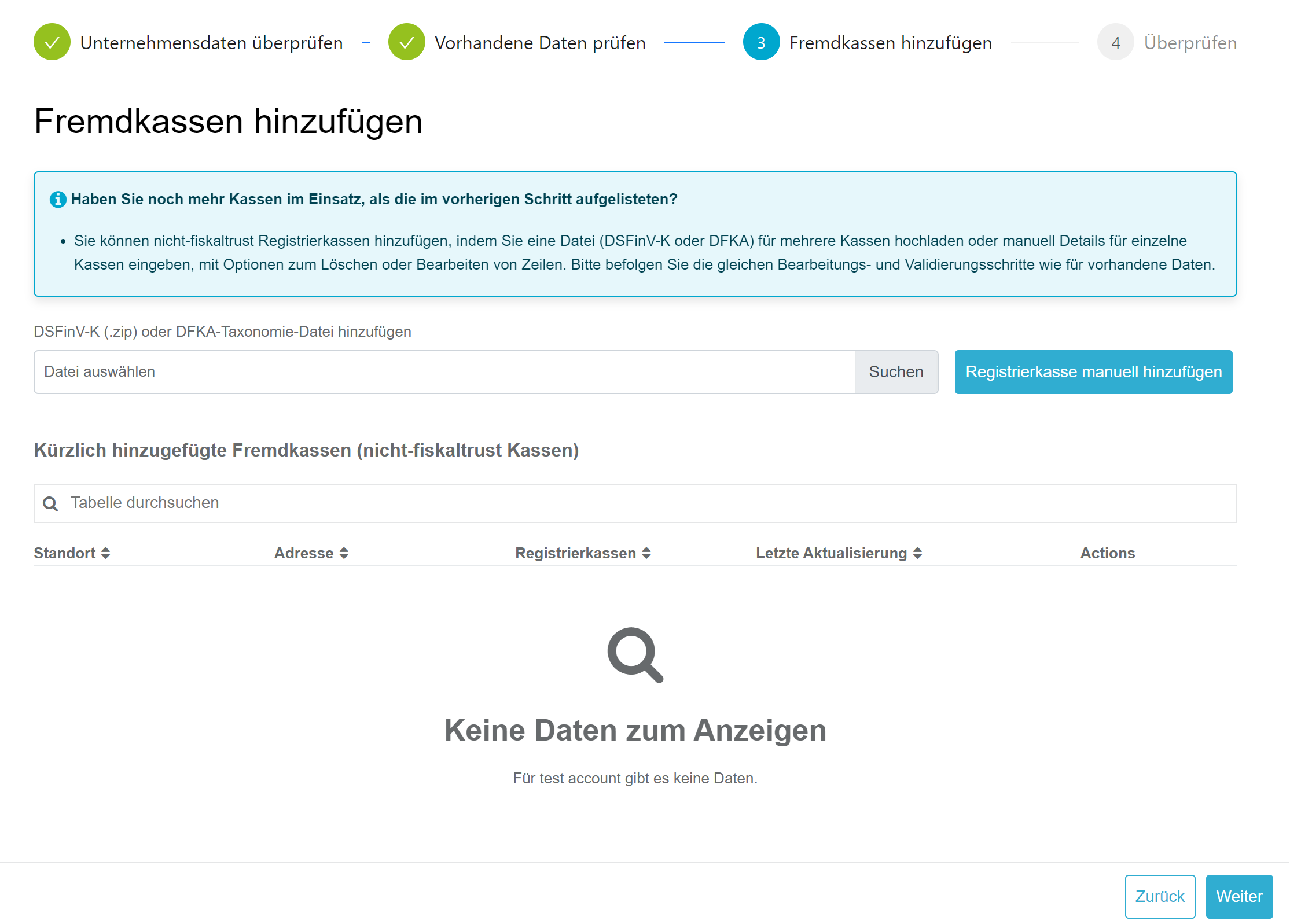Viewport: 1290px width, 924px height.
Task: Click the Actions column header
Action: pyautogui.click(x=1107, y=553)
